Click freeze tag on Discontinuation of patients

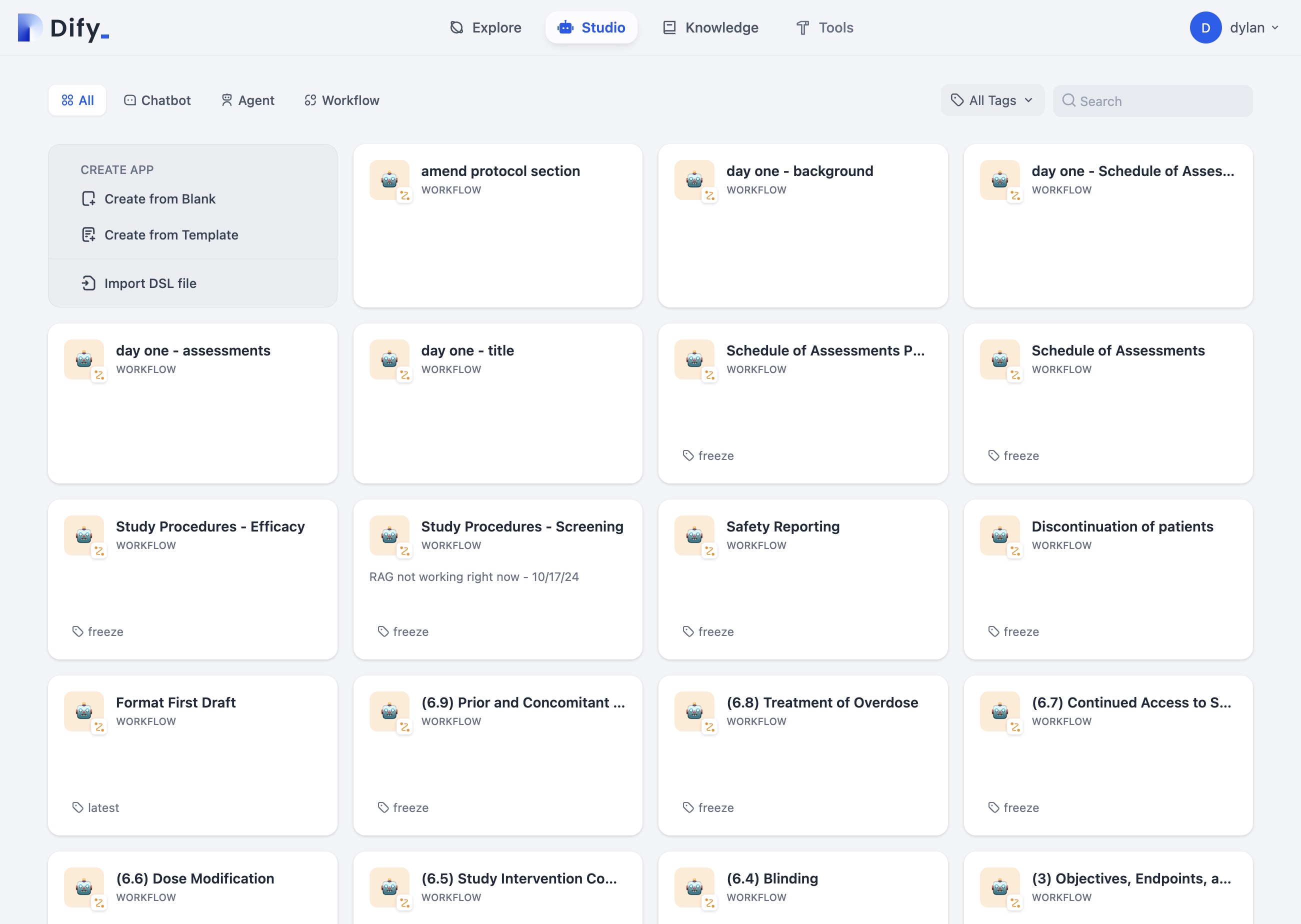tap(1013, 631)
